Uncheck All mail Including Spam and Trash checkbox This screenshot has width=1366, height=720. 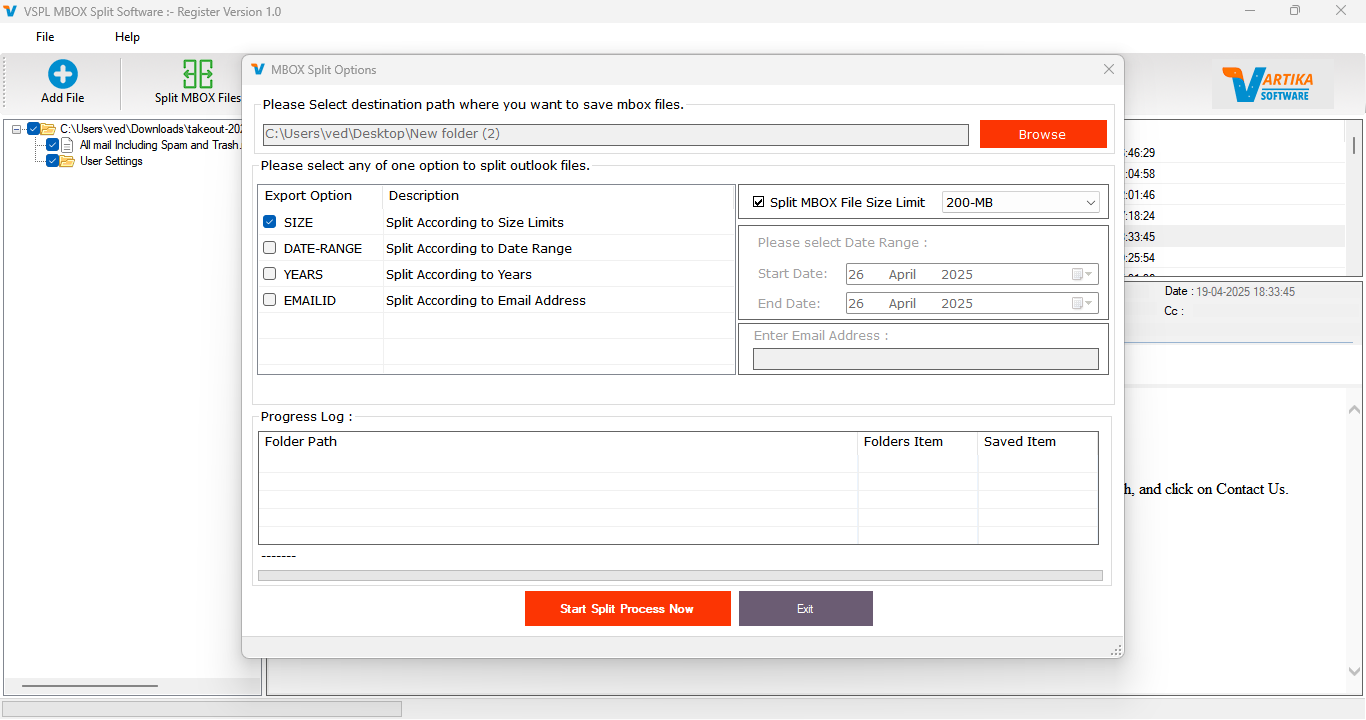[53, 145]
